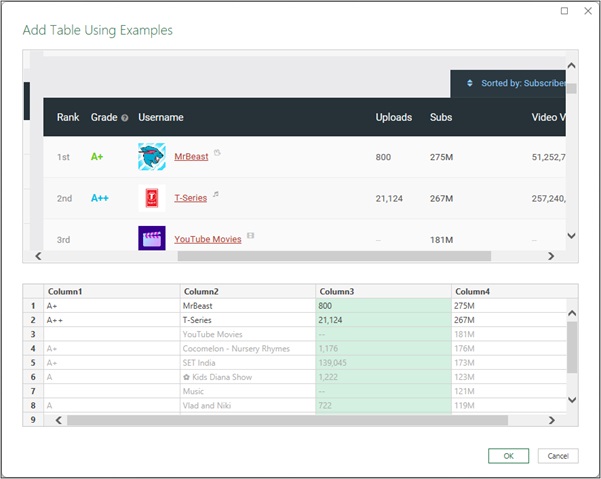Select the Column3 header
Viewport: 601px width, 479px height.
pos(382,291)
